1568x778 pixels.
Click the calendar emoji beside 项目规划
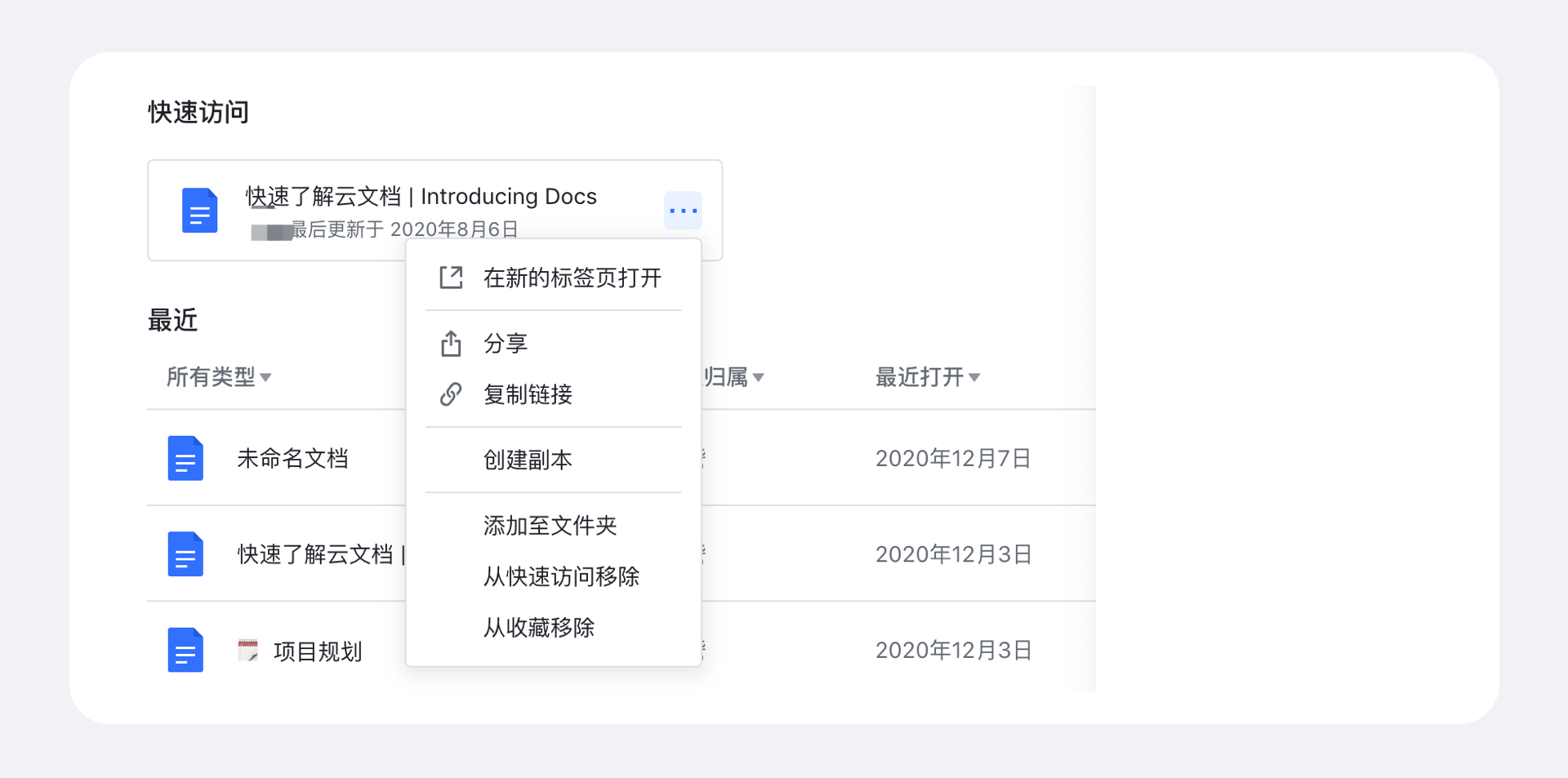pyautogui.click(x=247, y=650)
